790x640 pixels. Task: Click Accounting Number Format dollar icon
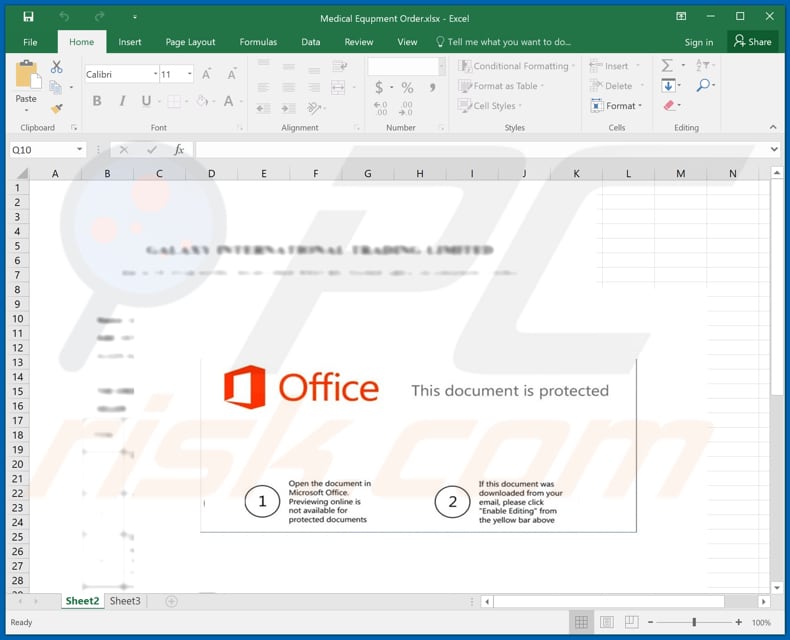pos(379,87)
